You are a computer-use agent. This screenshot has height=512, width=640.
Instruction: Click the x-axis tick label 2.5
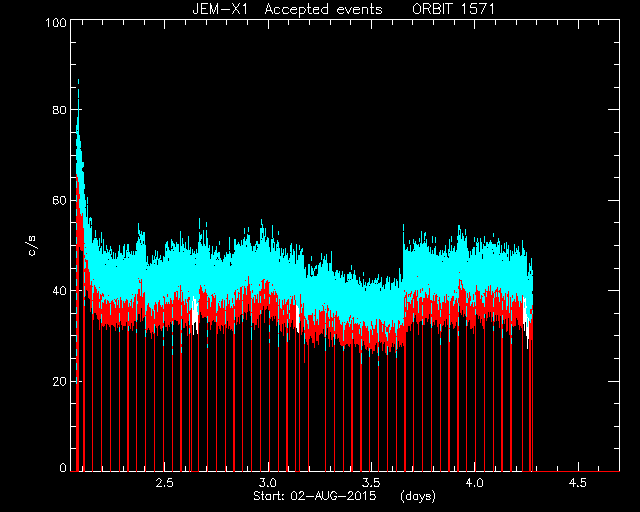tap(164, 483)
